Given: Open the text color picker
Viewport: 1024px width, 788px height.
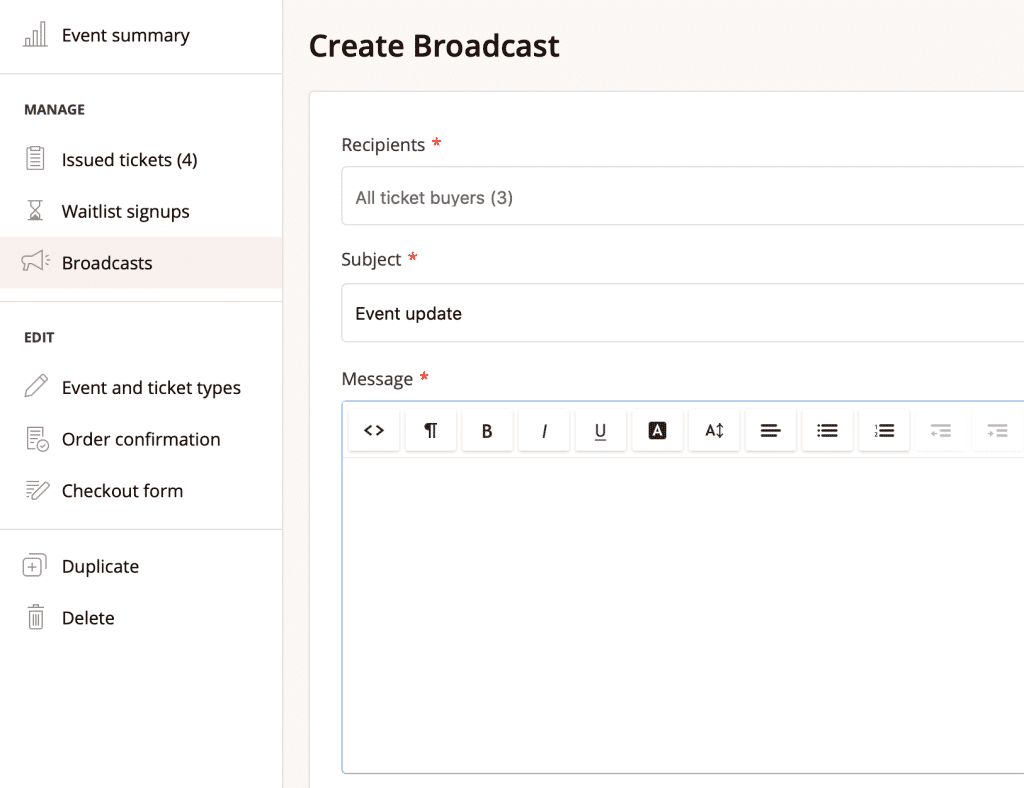Looking at the screenshot, I should click(x=658, y=430).
